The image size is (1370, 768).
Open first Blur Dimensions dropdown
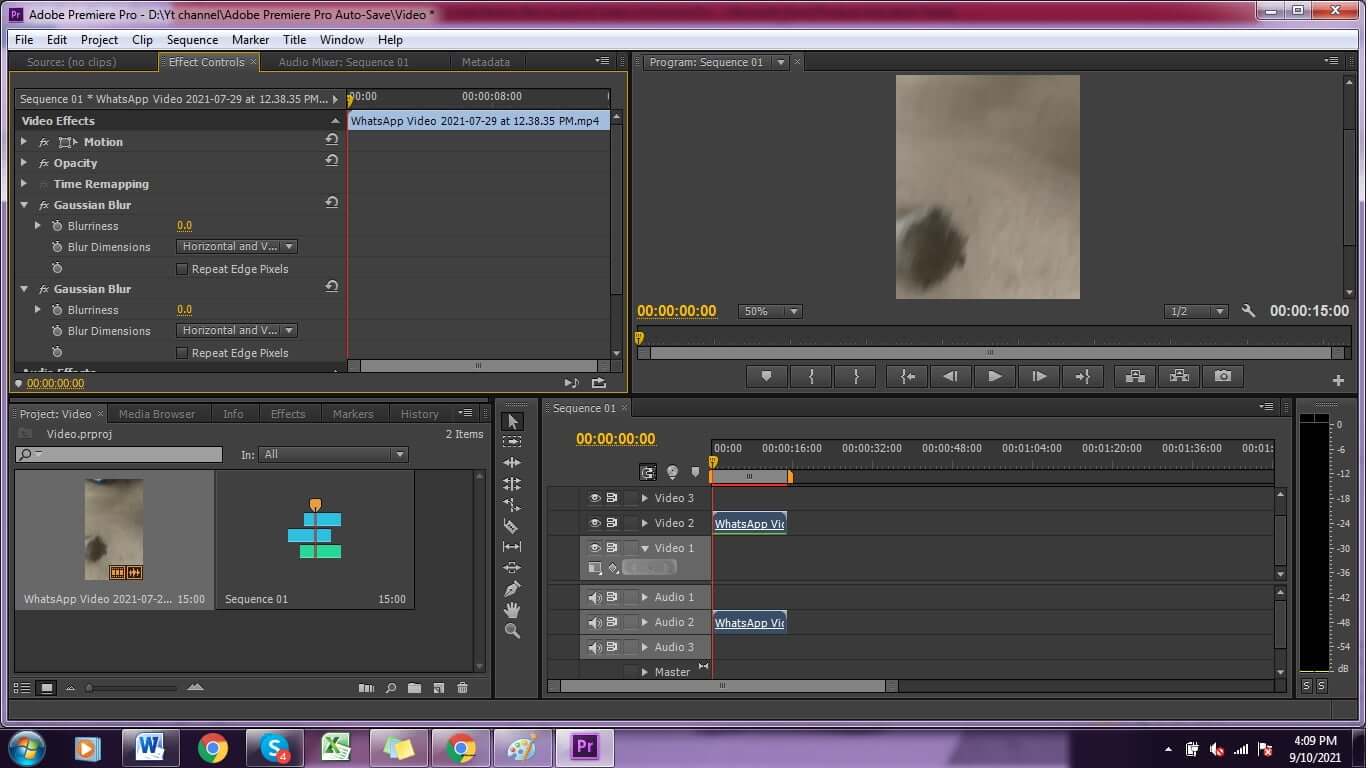(237, 246)
